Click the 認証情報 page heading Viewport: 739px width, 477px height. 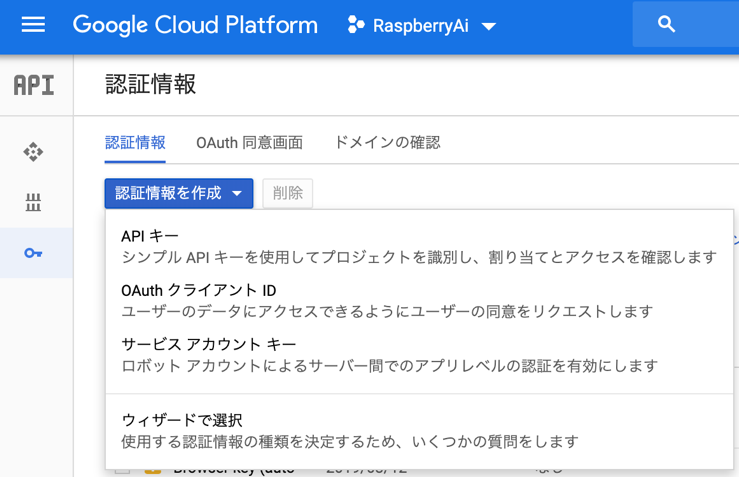(150, 85)
